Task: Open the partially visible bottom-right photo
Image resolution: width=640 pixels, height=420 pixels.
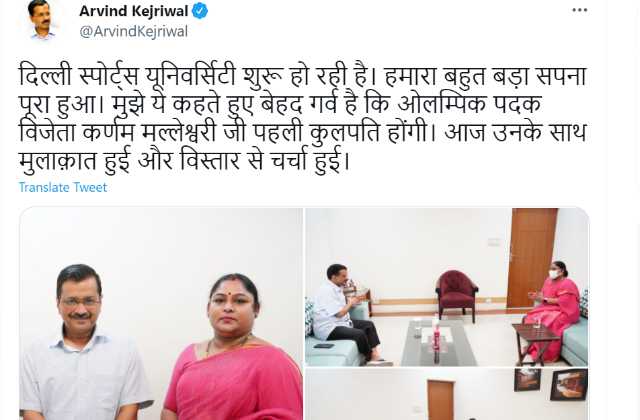Action: click(x=447, y=394)
